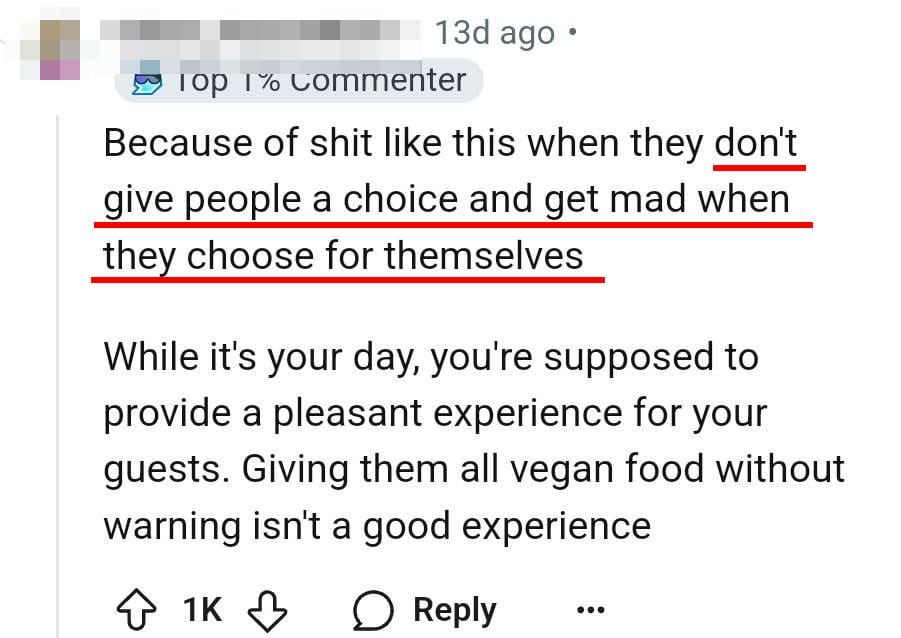
Task: Open the commenter's pixelated avatar
Action: [x=51, y=49]
